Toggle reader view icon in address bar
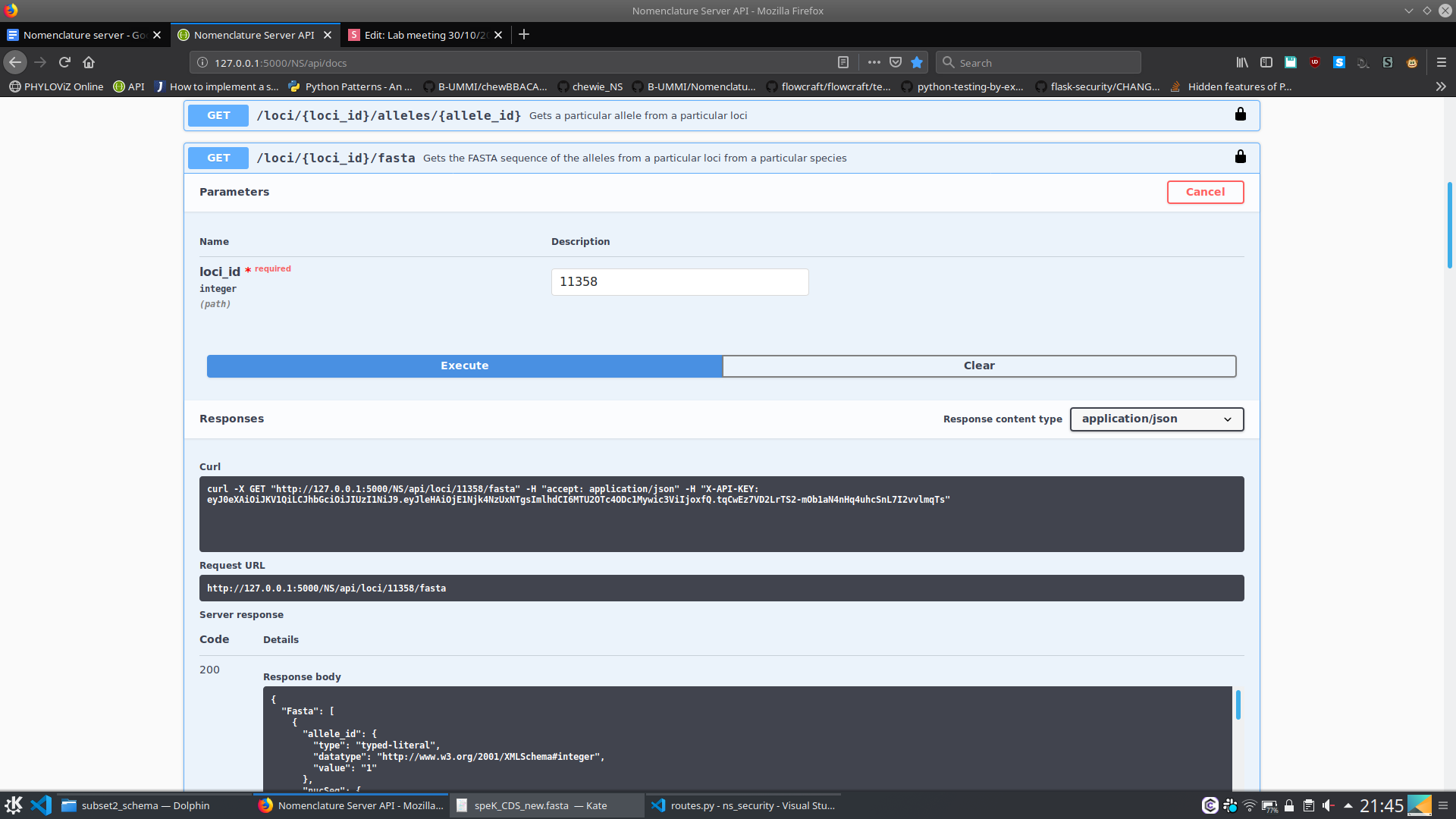1456x819 pixels. click(843, 62)
